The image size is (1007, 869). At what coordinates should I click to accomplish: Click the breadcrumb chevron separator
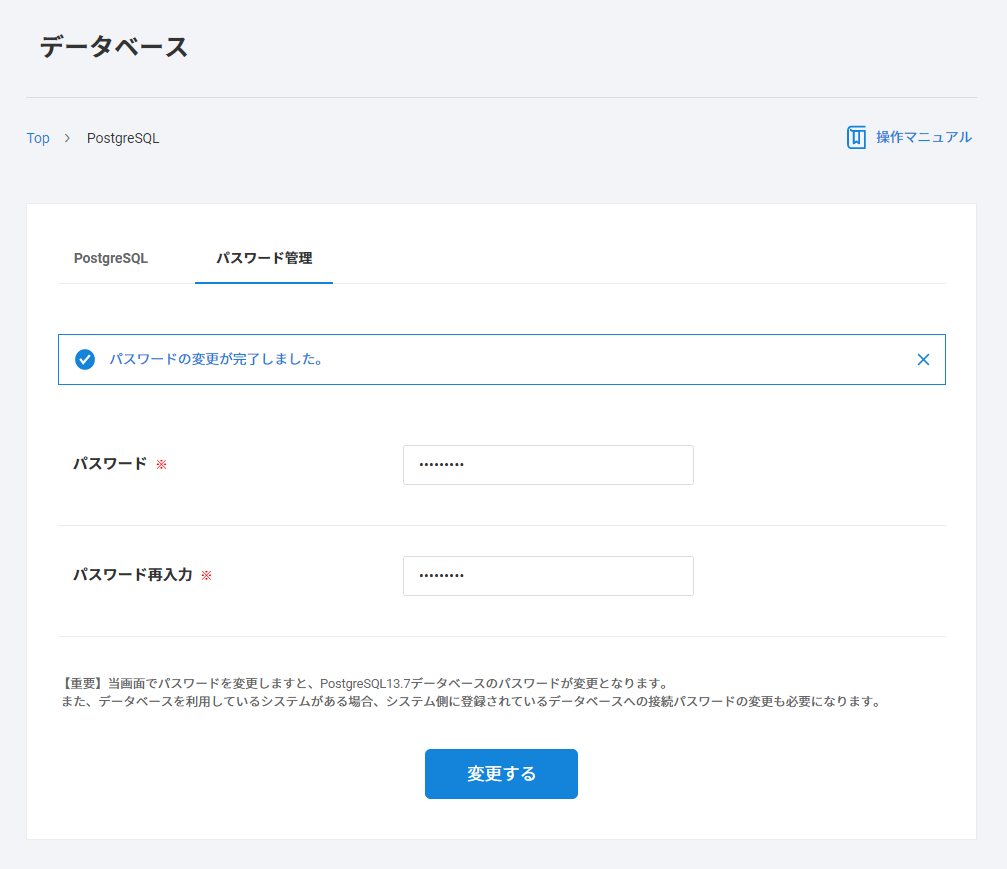pyautogui.click(x=68, y=138)
